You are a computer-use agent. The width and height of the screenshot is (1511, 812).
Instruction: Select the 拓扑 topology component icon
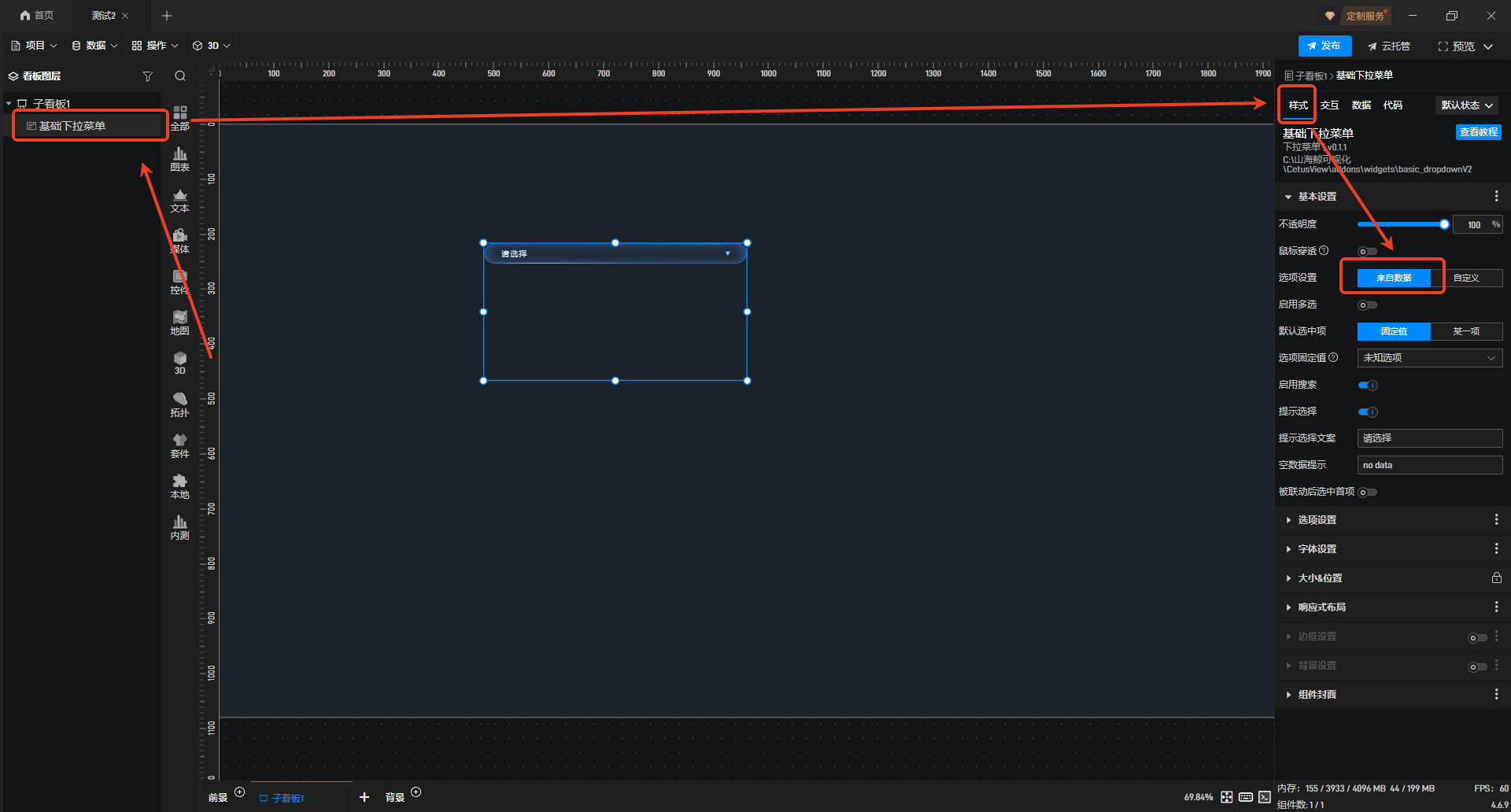coord(179,404)
